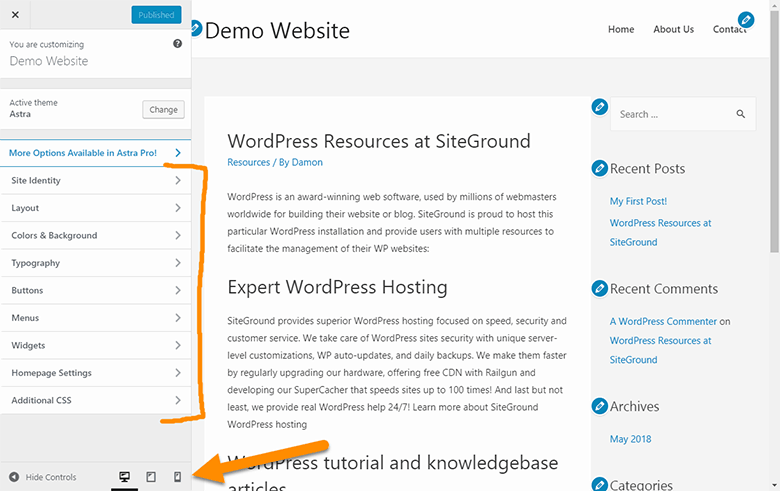Screen dimensions: 780x491
Task: Open Recent Posts WordPress Resources at SiteGround link
Action: coord(661,232)
